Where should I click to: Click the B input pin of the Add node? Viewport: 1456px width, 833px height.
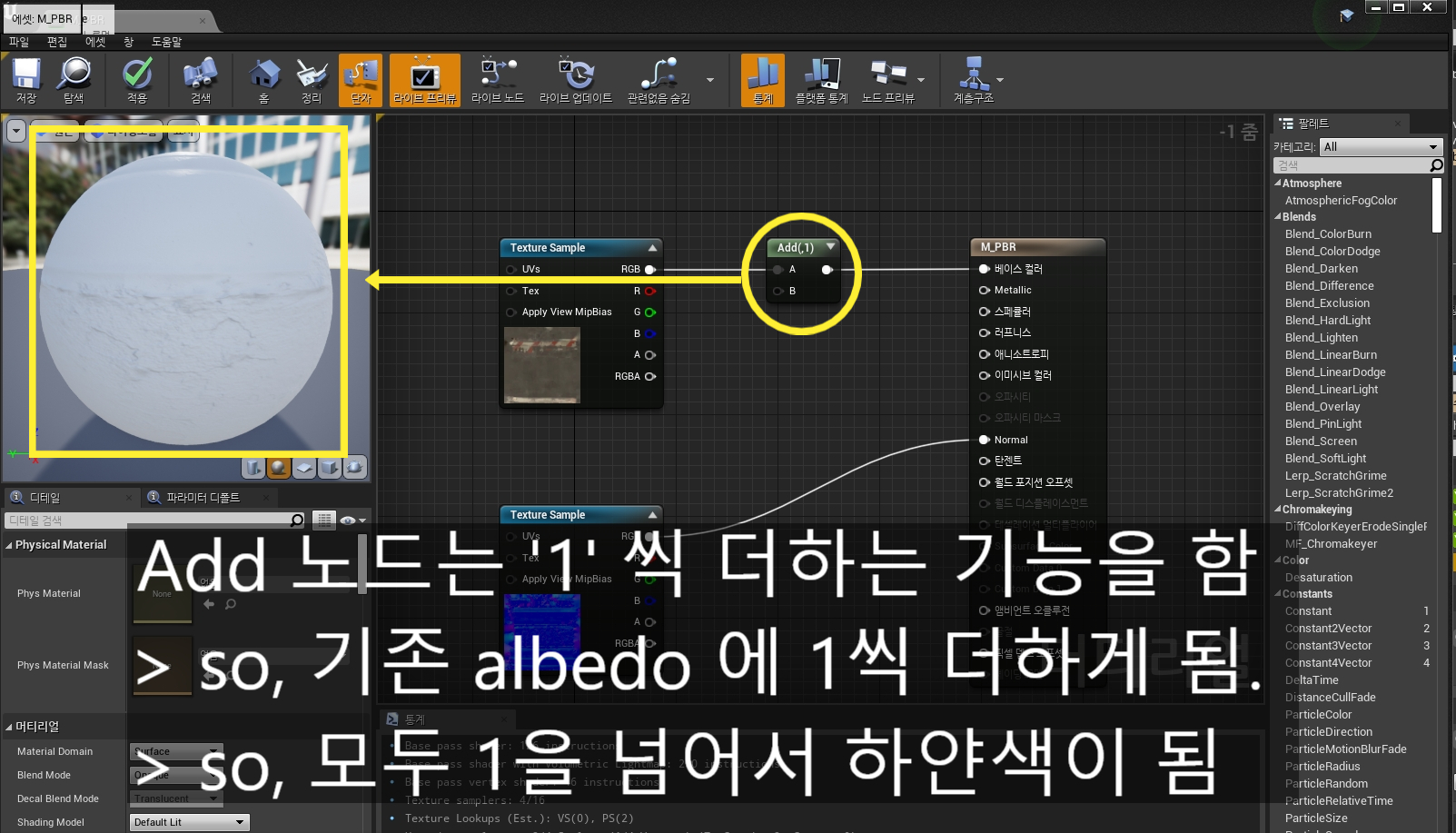point(778,292)
